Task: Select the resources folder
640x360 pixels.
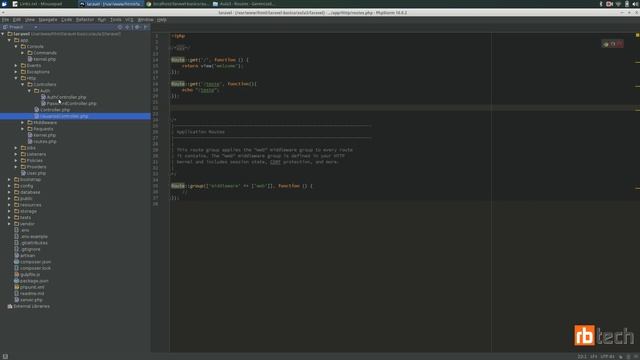Action: coord(27,205)
